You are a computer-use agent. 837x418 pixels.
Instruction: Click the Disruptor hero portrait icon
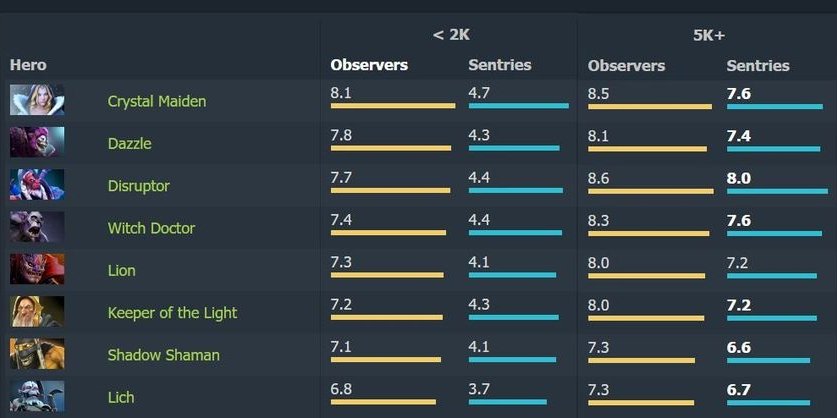pos(37,185)
